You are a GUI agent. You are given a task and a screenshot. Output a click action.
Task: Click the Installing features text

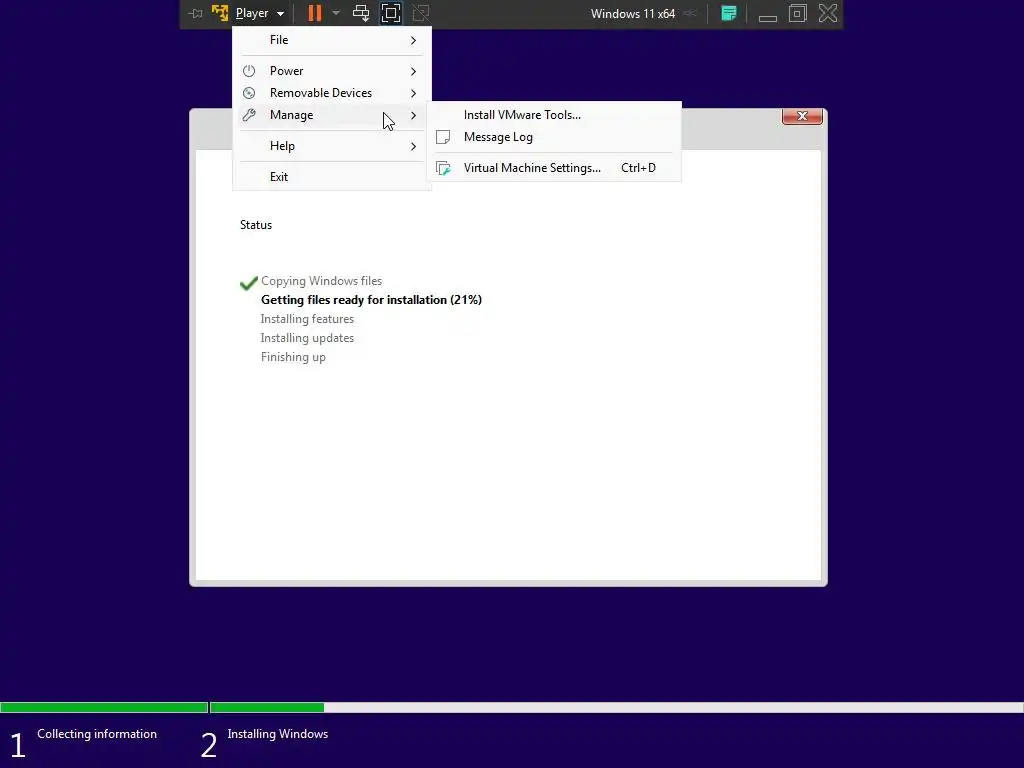tap(307, 319)
